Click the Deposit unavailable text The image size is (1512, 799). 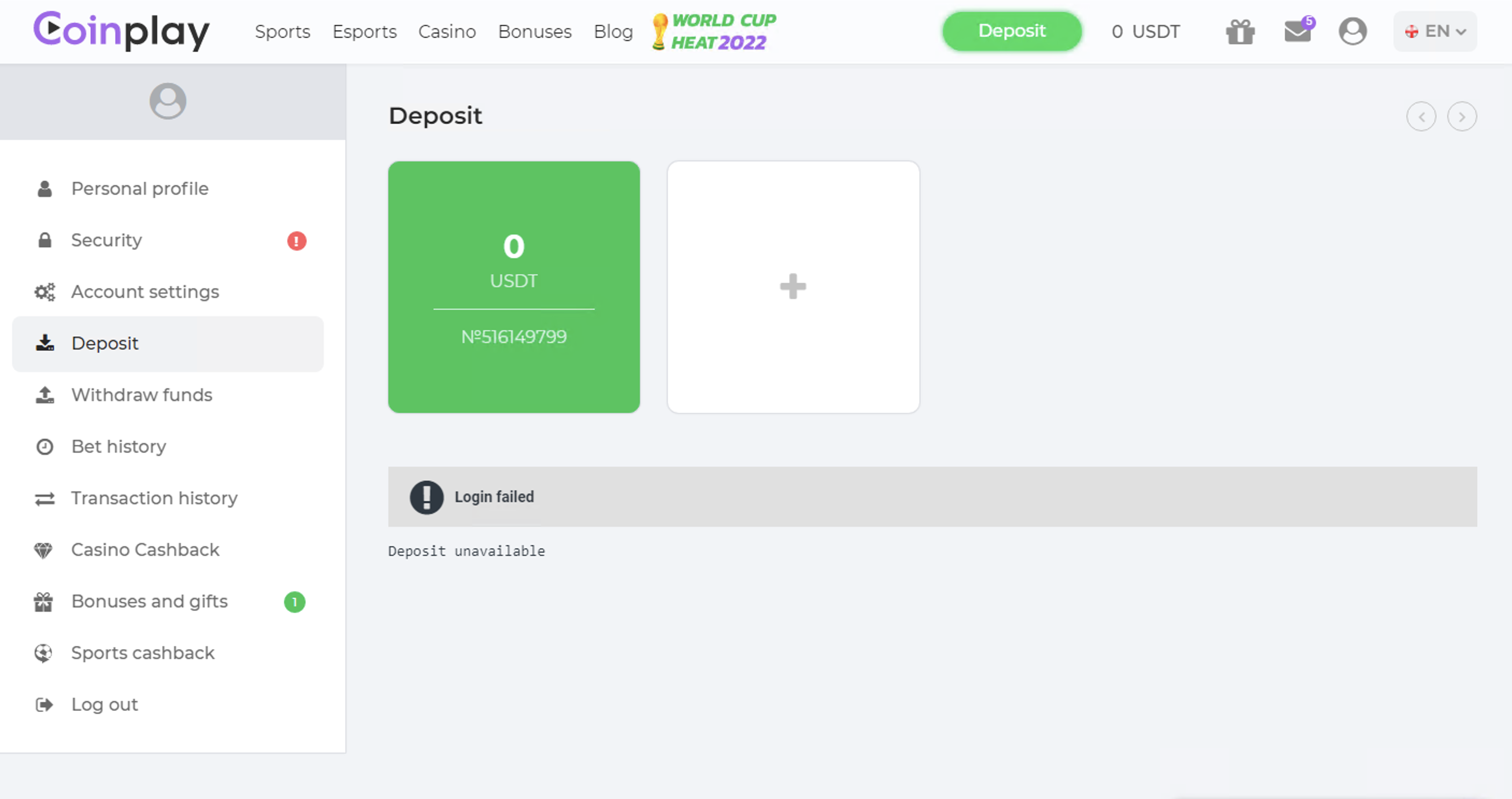point(466,551)
